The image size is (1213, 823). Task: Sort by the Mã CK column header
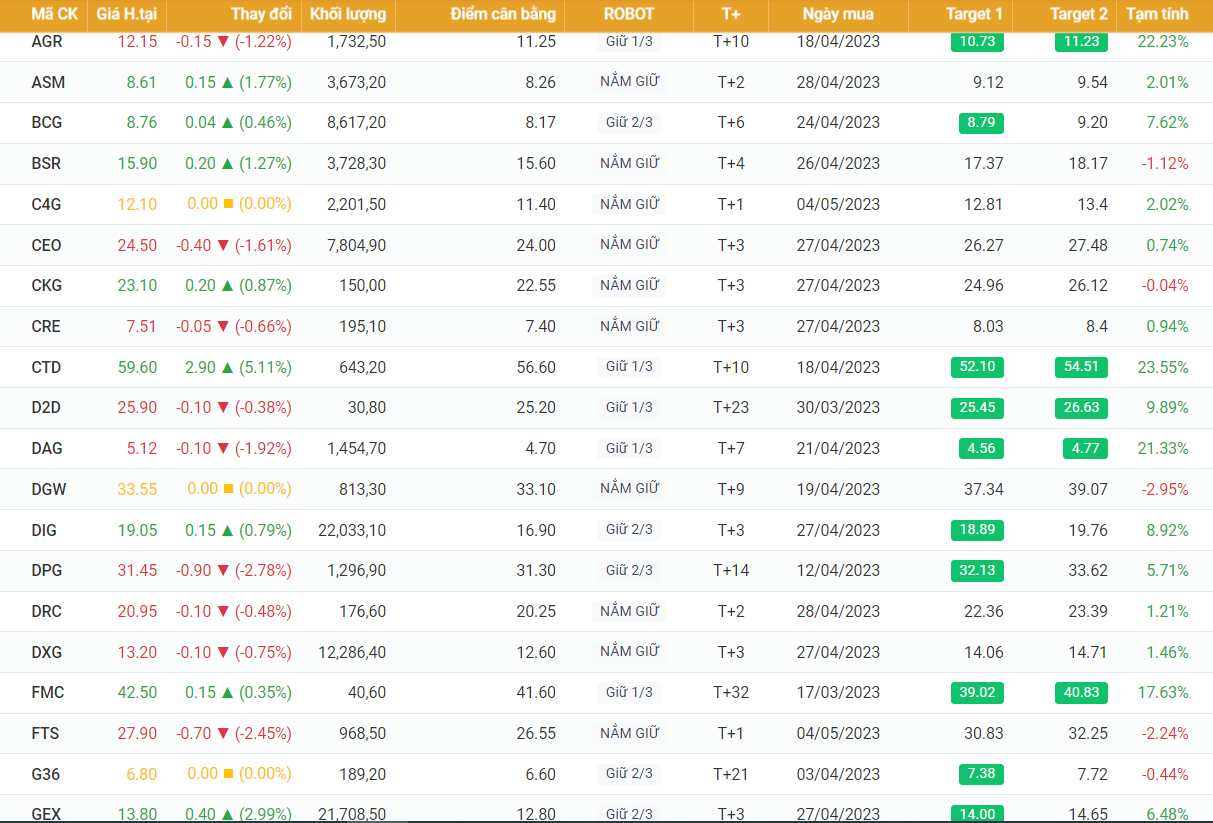pyautogui.click(x=54, y=14)
